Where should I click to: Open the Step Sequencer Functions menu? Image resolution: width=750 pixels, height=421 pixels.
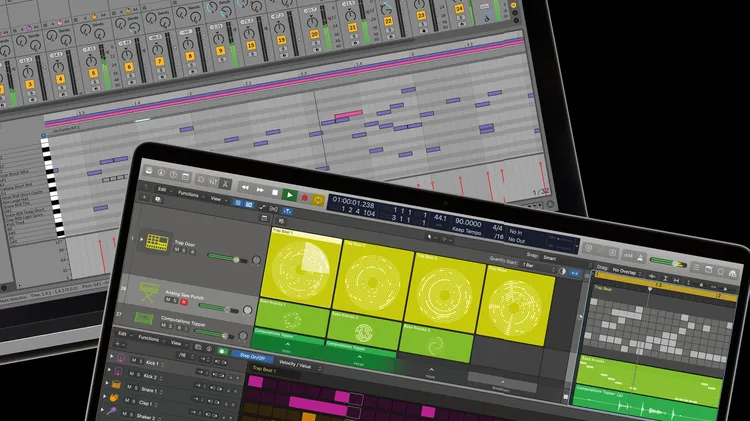(148, 338)
